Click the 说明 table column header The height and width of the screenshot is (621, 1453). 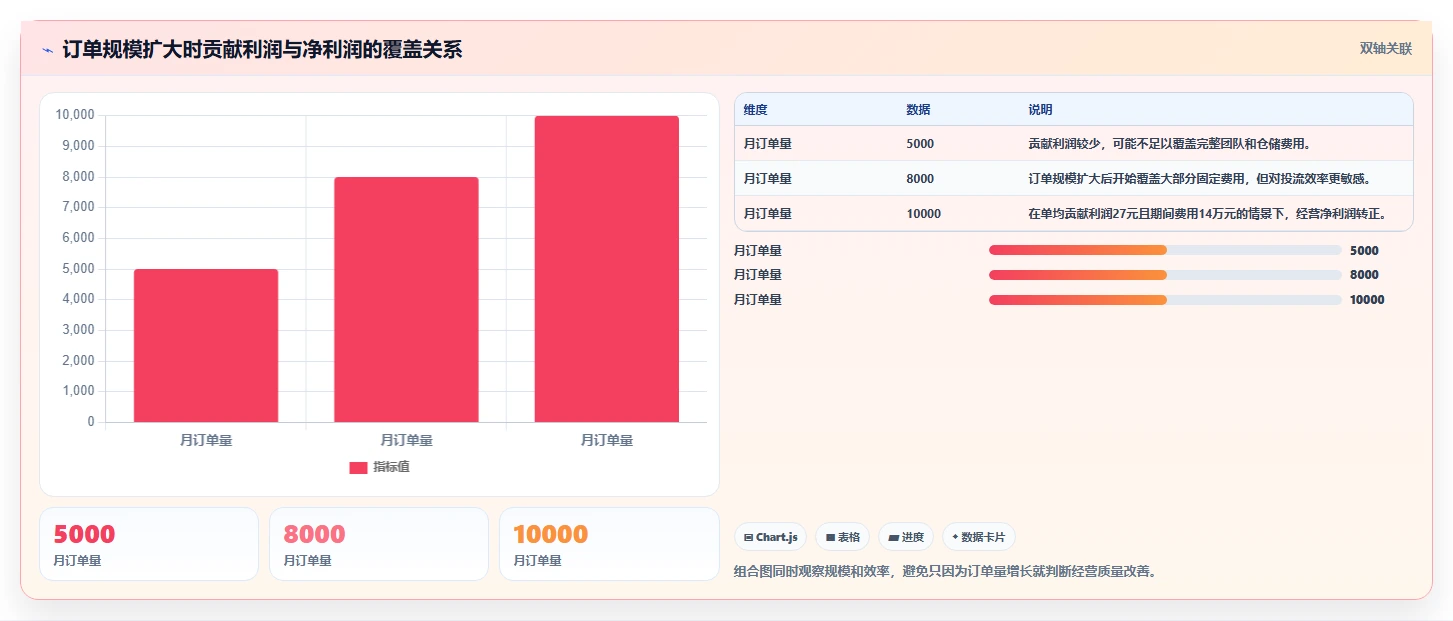(1040, 109)
